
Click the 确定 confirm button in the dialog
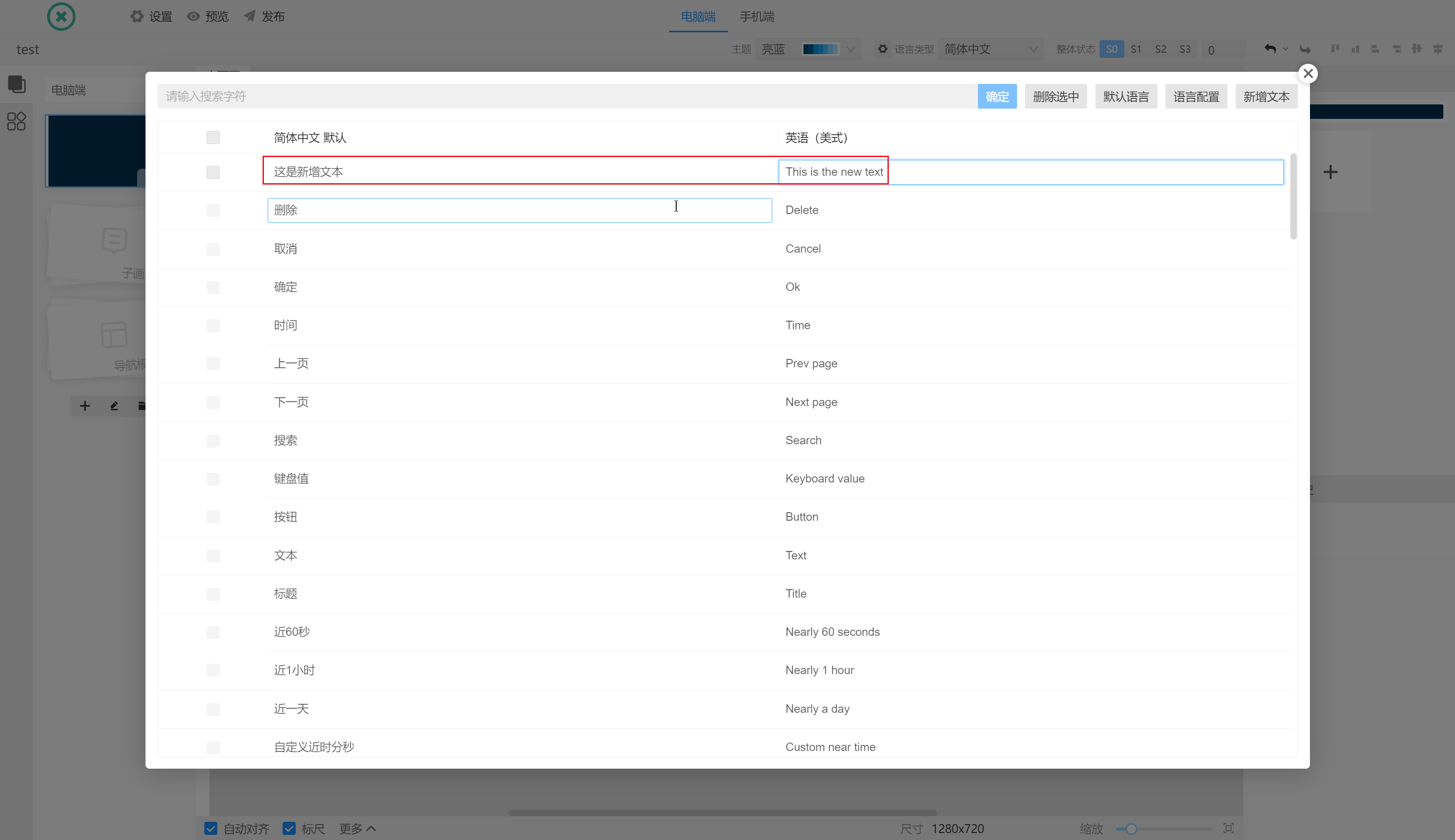tap(997, 96)
